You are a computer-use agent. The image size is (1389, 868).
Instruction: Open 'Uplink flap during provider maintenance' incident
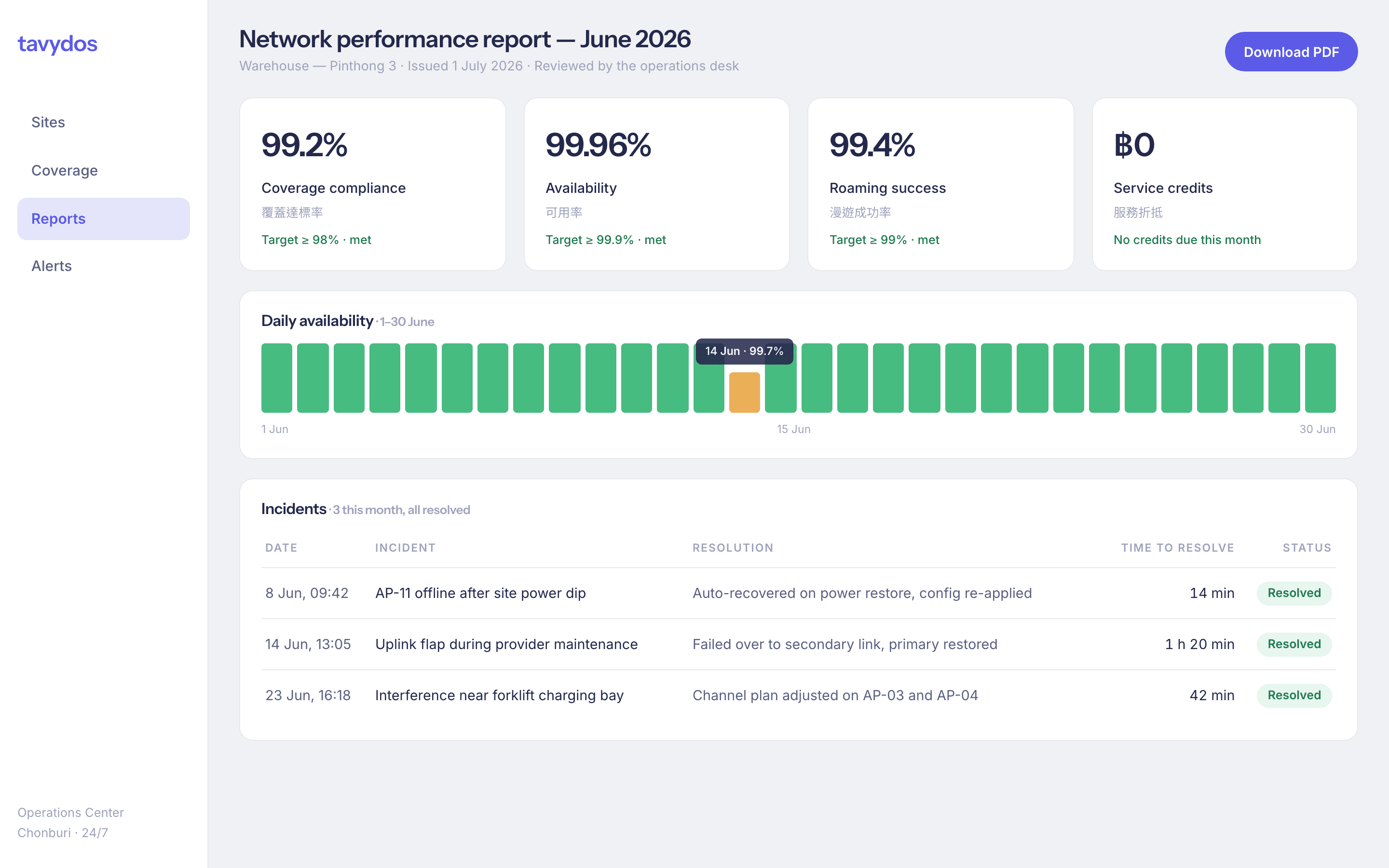[x=506, y=644]
